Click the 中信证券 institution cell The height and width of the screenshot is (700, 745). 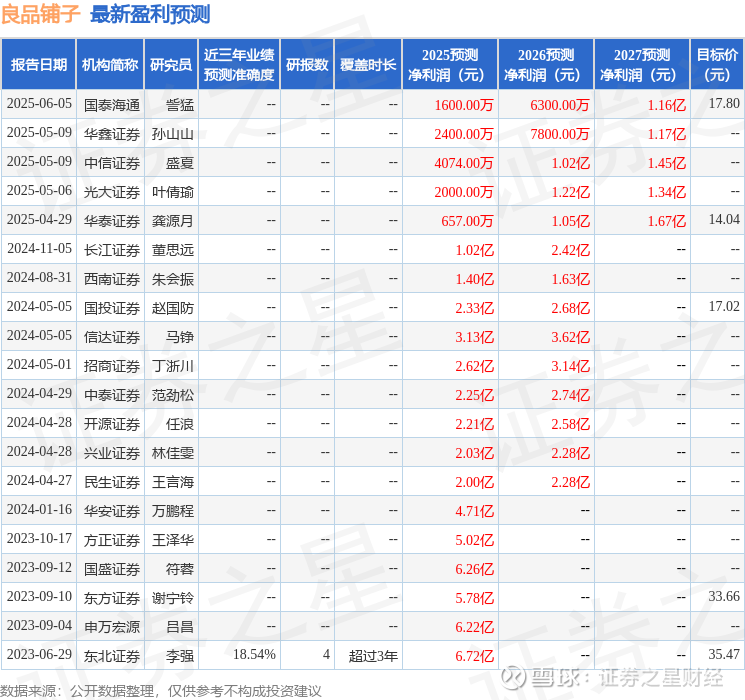112,163
